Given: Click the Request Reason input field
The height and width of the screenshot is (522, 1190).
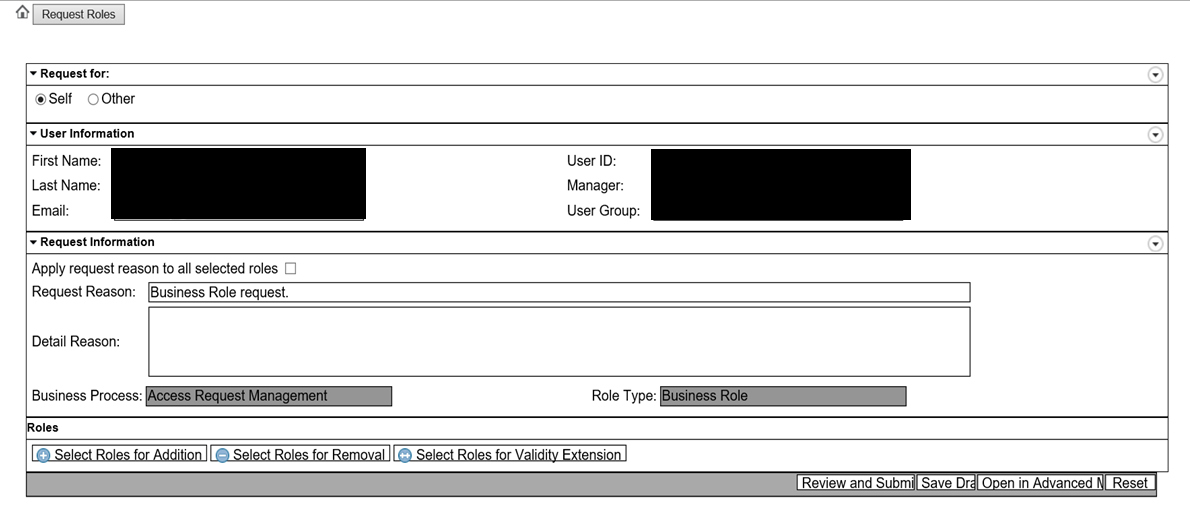Looking at the screenshot, I should (x=559, y=292).
